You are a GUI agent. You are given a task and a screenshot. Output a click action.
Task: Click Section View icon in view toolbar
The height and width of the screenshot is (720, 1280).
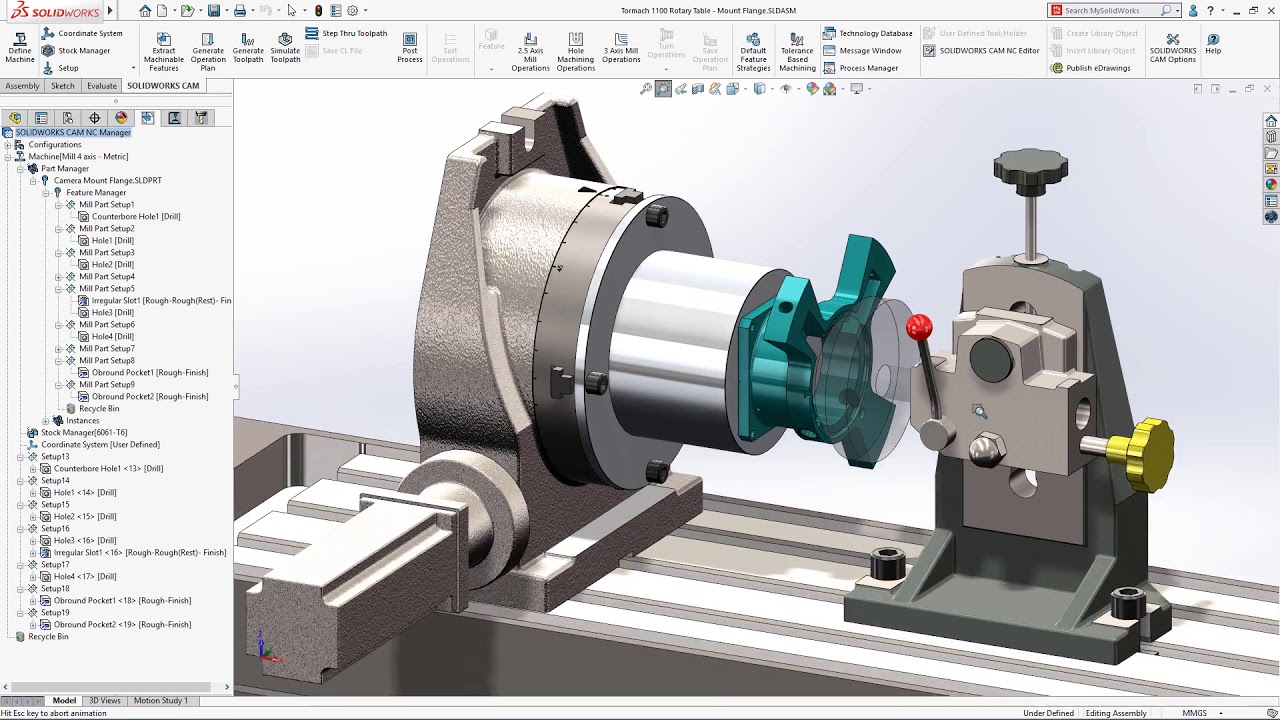click(698, 89)
